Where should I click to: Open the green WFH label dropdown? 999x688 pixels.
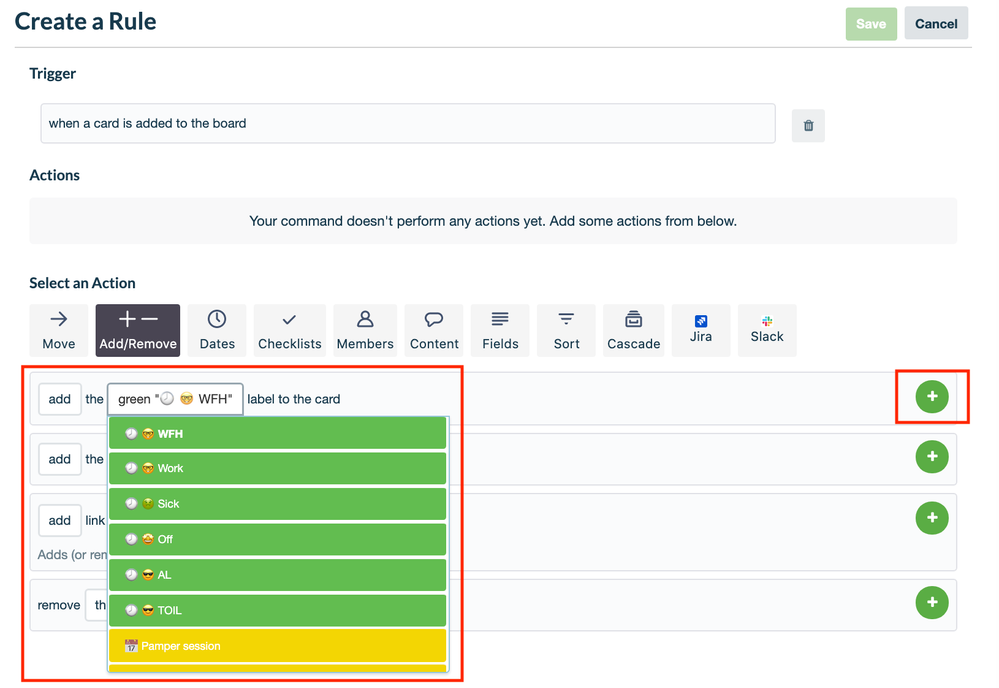pos(175,399)
